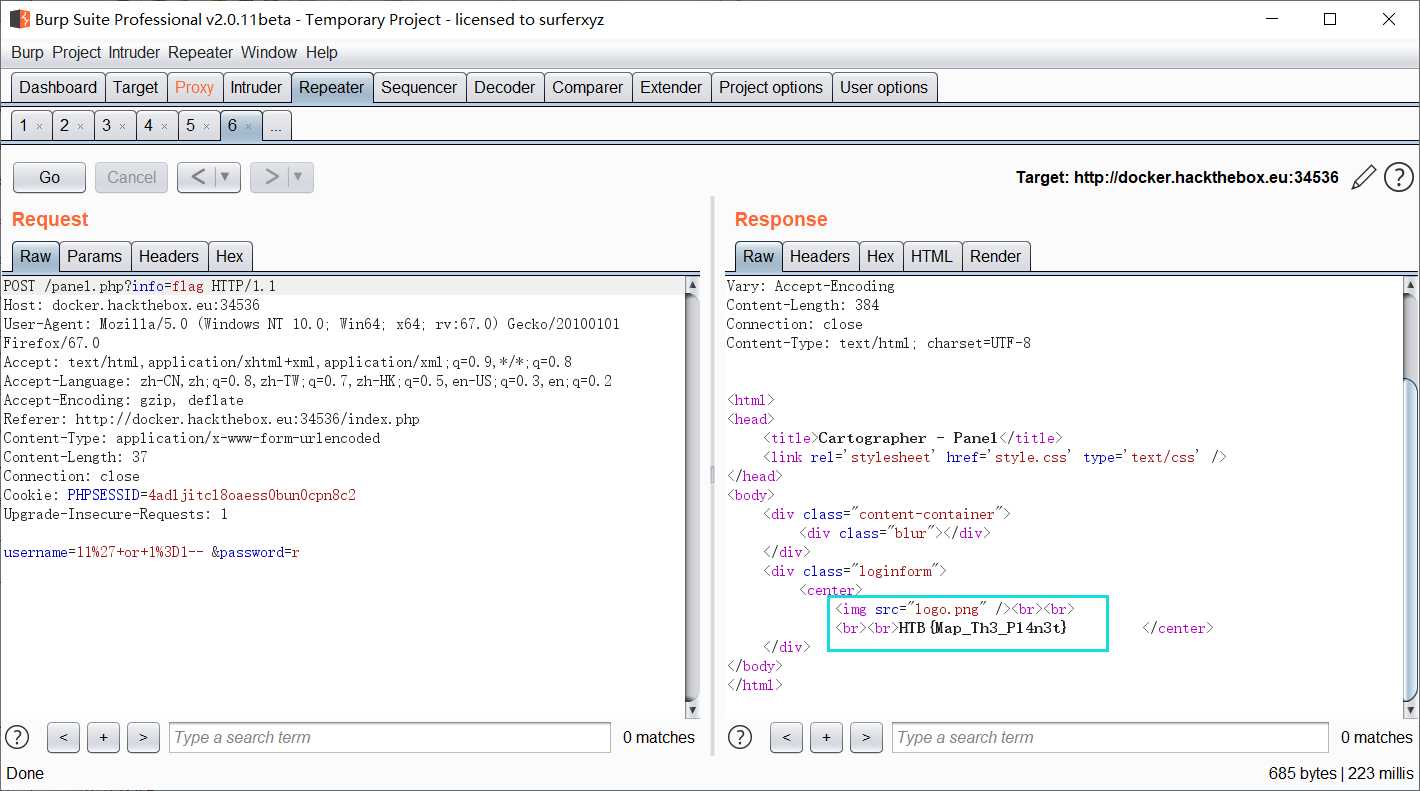1420x791 pixels.
Task: Open the Project menu
Action: click(x=77, y=52)
